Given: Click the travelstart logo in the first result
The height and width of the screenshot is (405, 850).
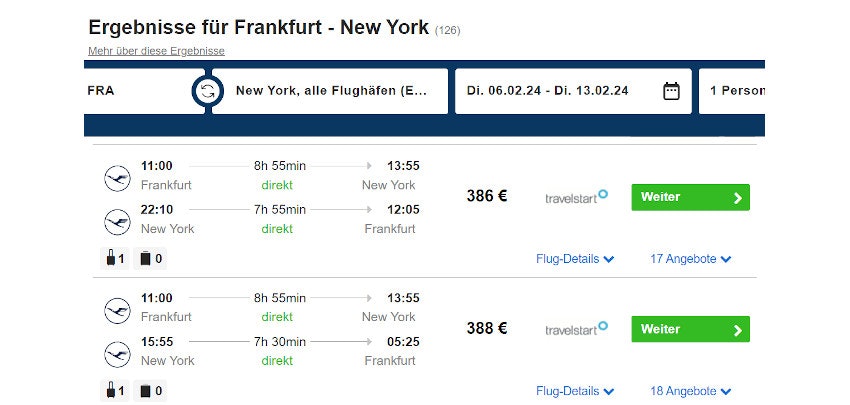Looking at the screenshot, I should pyautogui.click(x=576, y=197).
